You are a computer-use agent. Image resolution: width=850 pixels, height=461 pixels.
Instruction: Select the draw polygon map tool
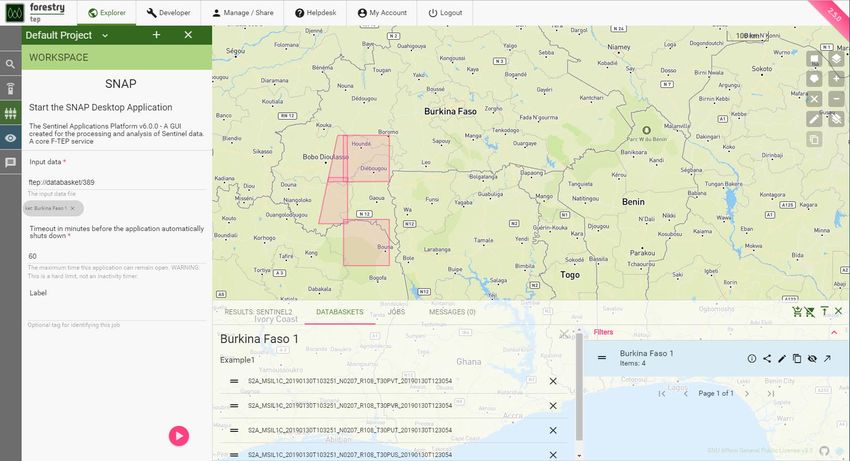814,79
